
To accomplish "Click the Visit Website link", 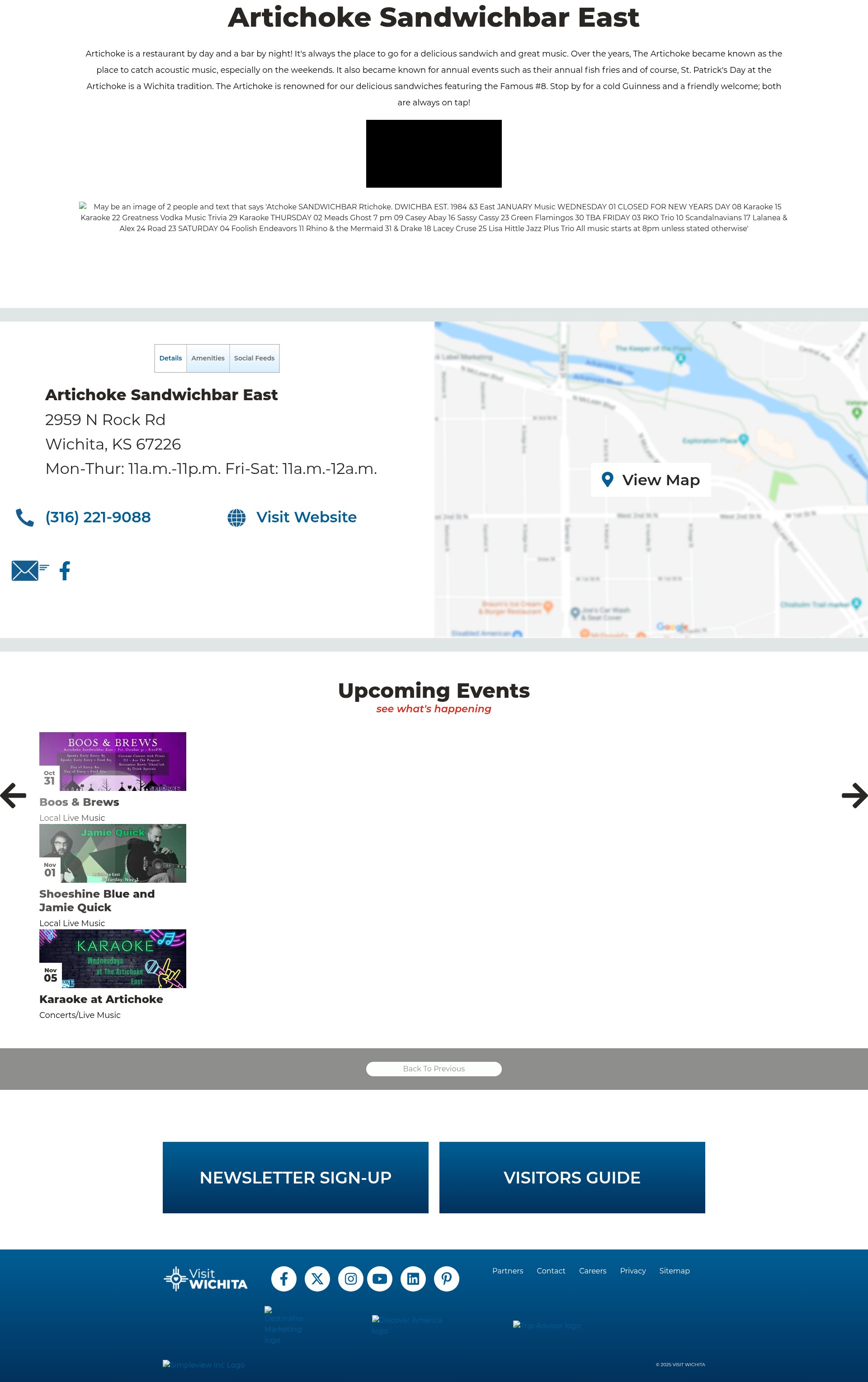I will pyautogui.click(x=307, y=517).
